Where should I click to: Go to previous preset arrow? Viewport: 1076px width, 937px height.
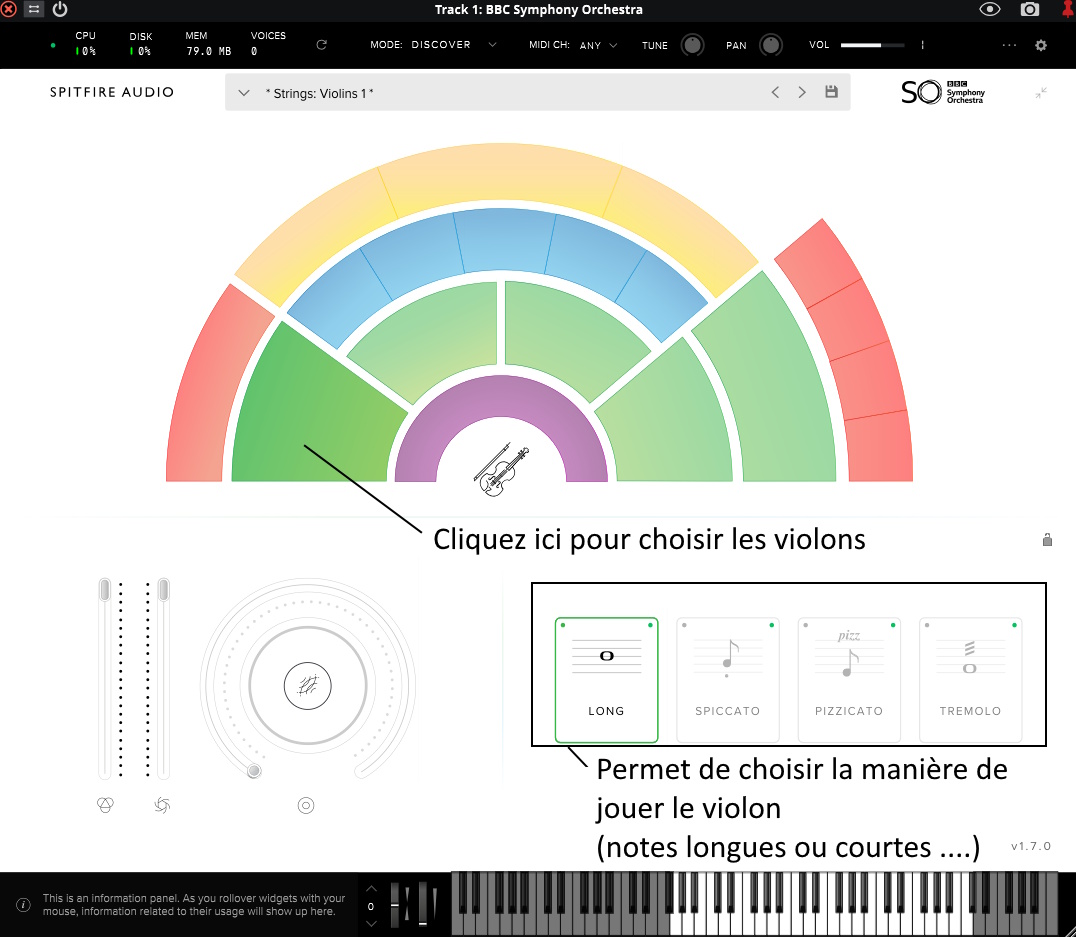[775, 92]
